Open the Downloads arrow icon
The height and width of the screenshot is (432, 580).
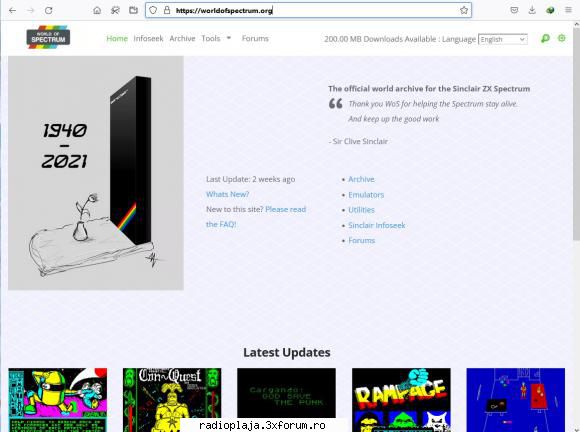tap(532, 10)
